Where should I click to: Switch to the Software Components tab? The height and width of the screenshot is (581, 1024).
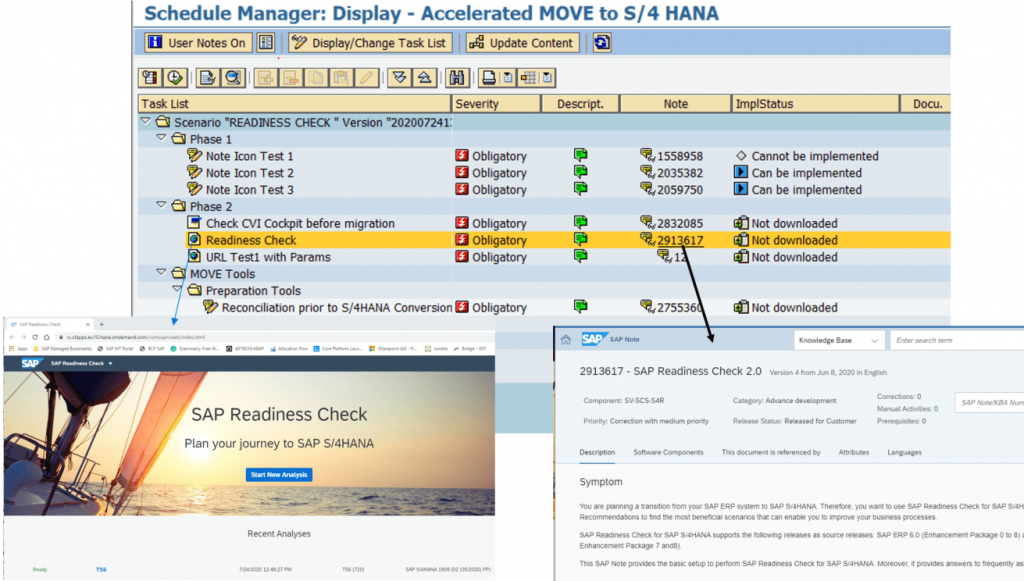pos(668,452)
